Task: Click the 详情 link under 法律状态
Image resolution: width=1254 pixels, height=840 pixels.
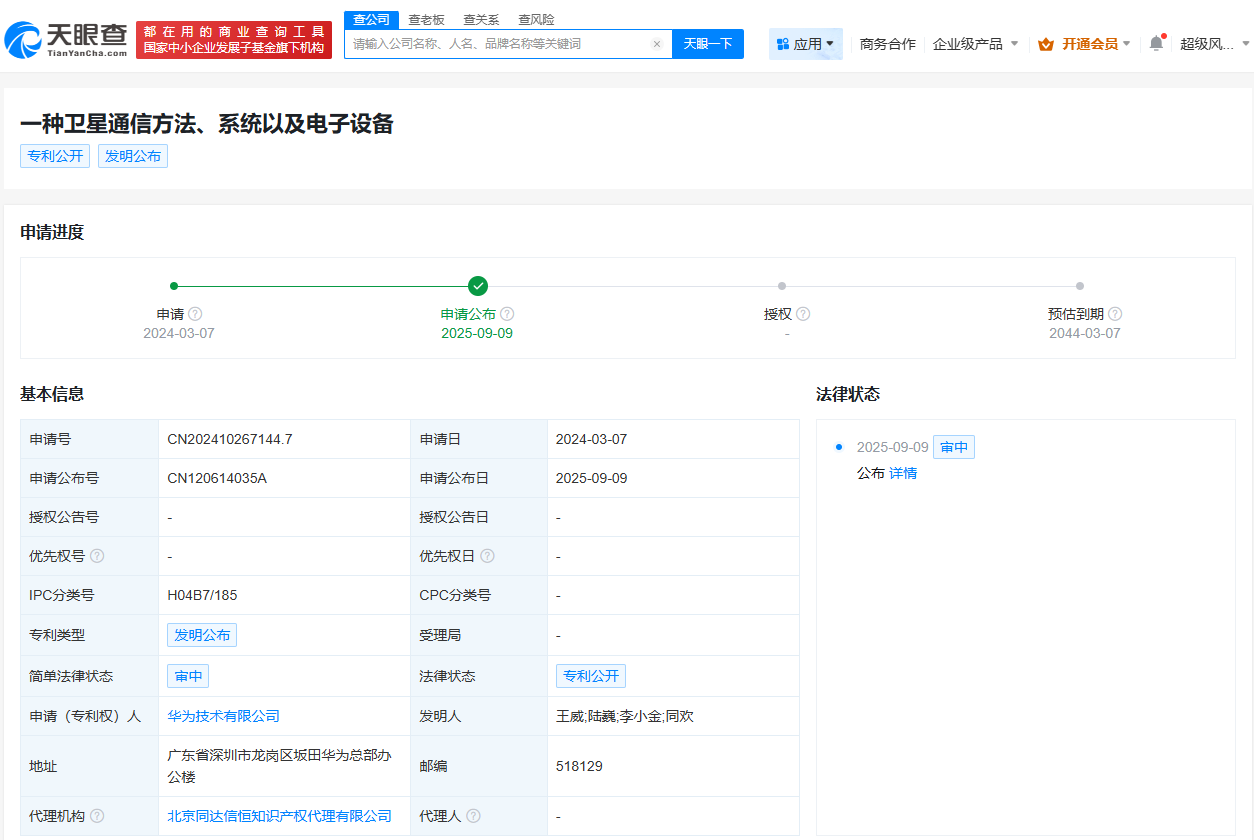Action: pyautogui.click(x=902, y=472)
